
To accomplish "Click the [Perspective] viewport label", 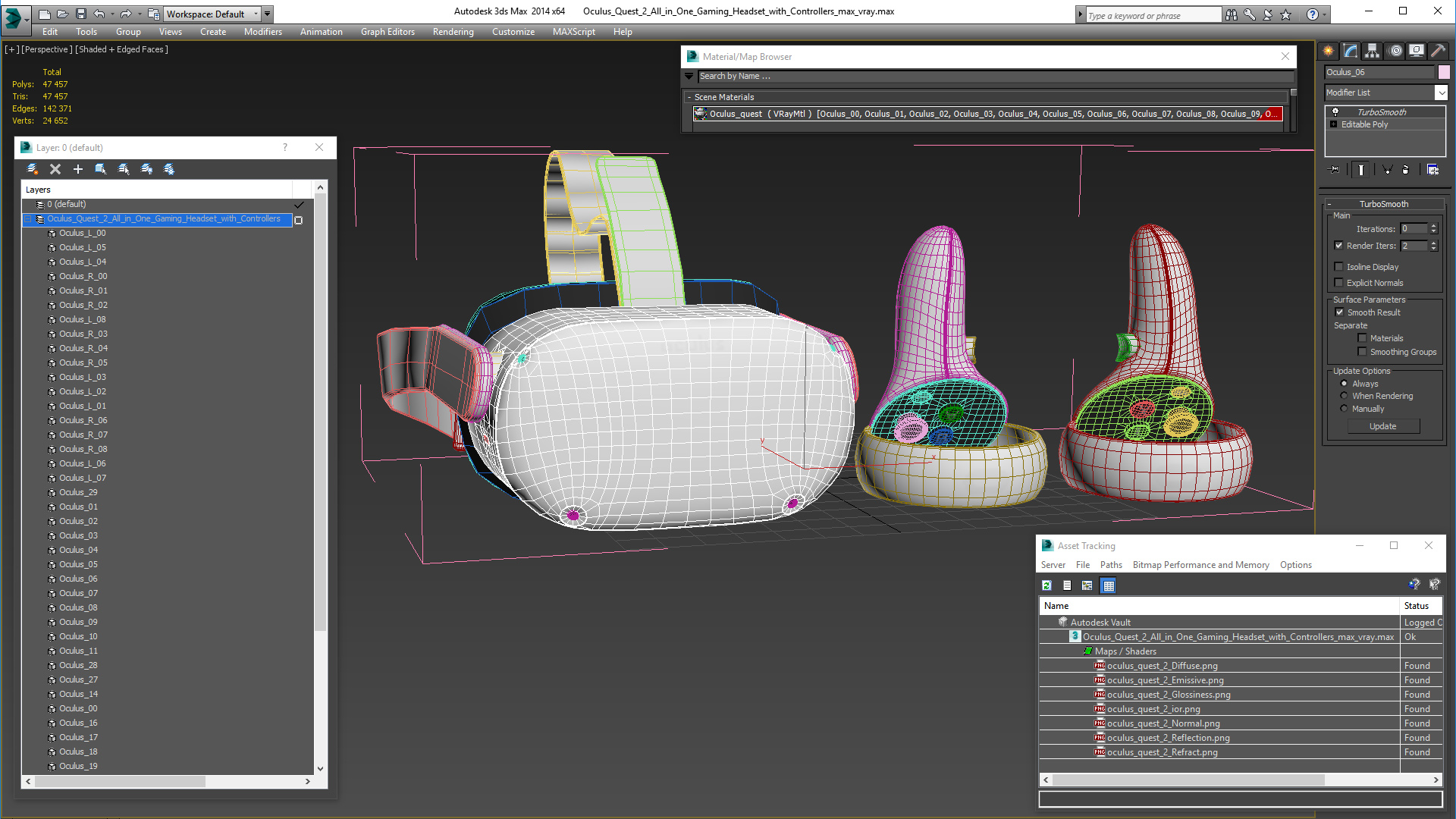I will click(47, 49).
